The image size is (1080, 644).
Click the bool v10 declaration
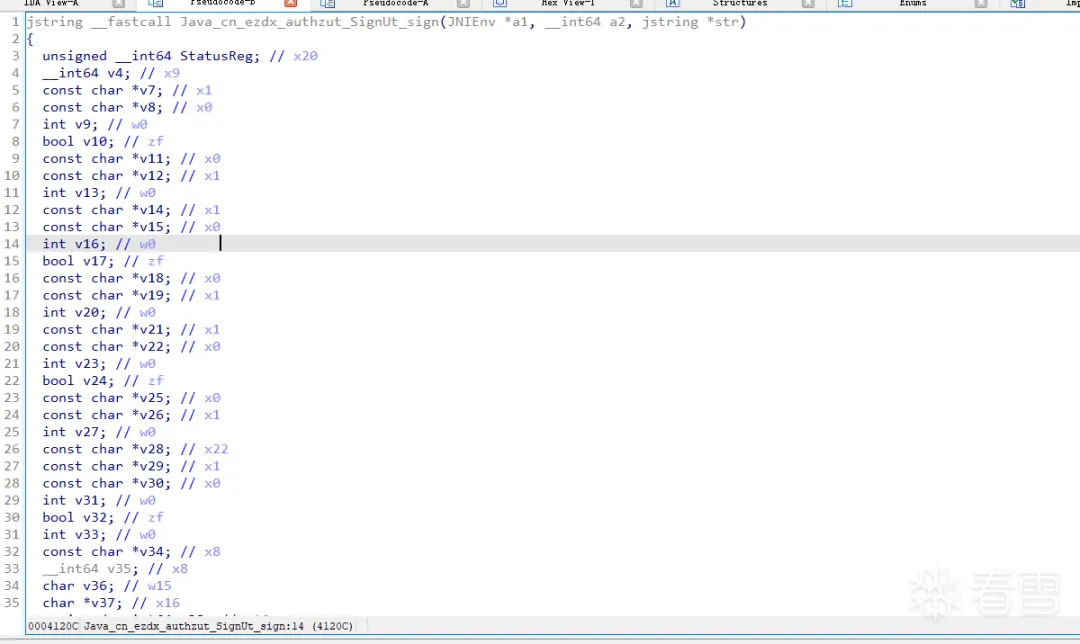(79, 142)
